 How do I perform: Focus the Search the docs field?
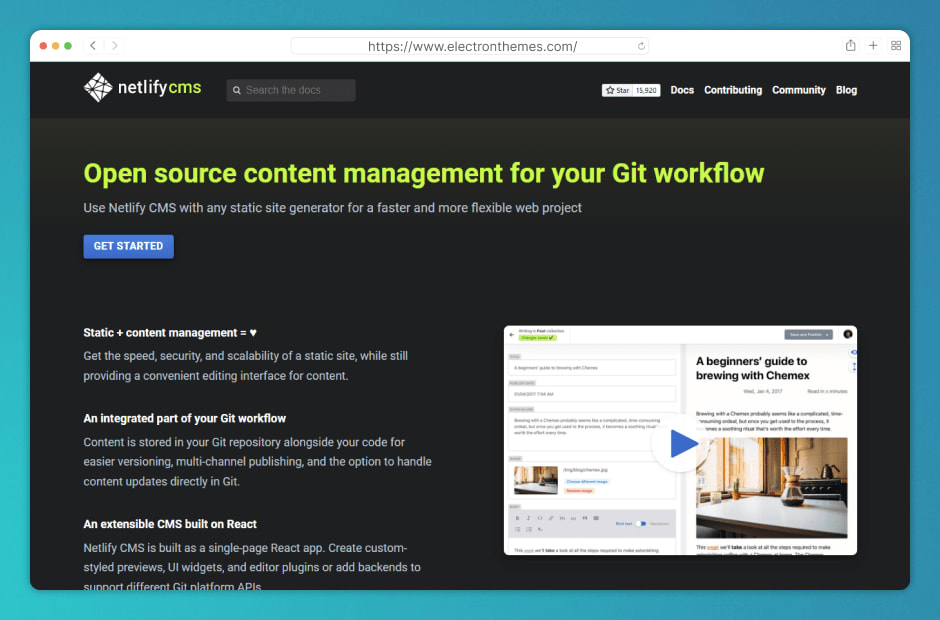[x=291, y=90]
